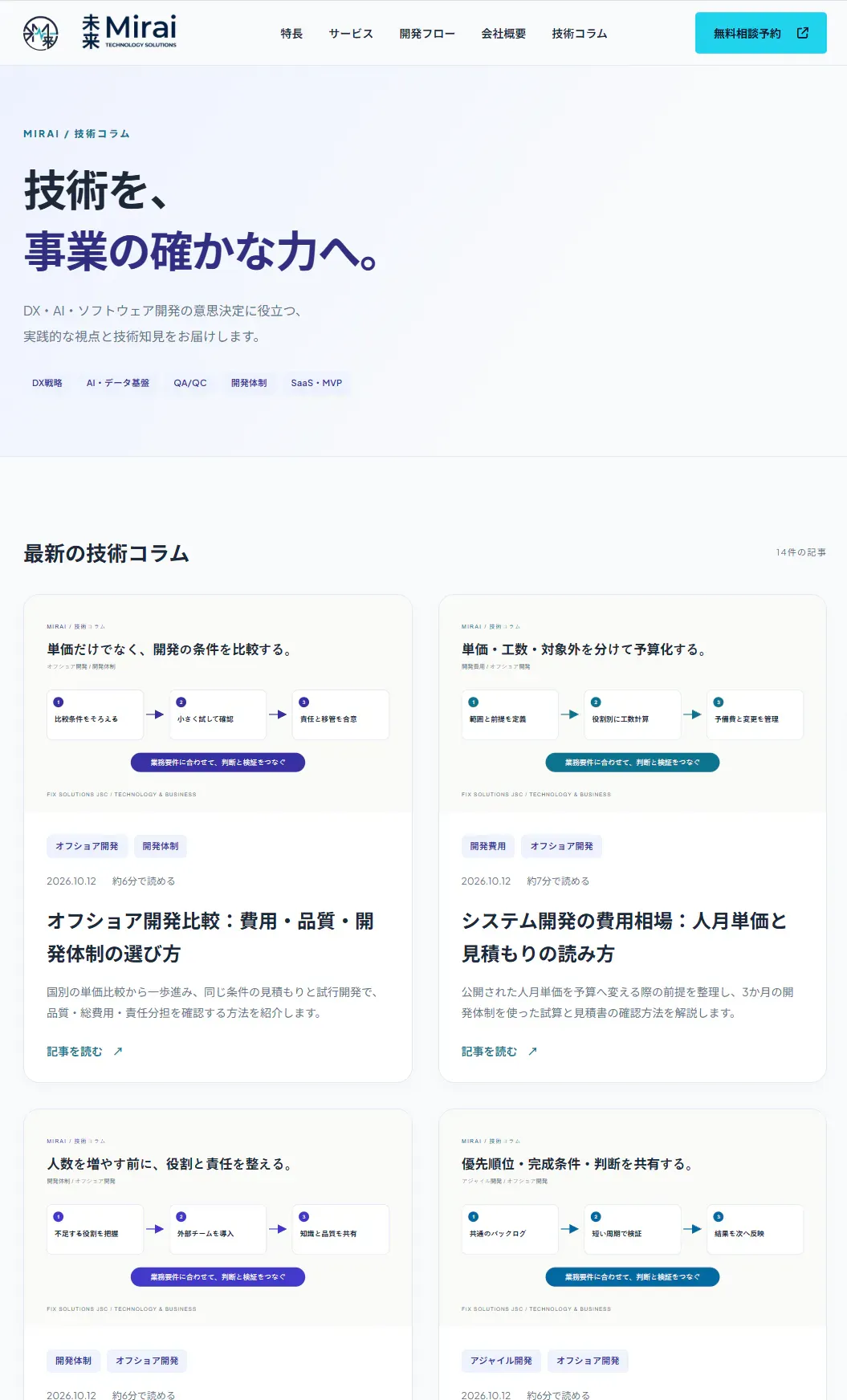Open article システム開発の費用相場:人月単価と見積もりの読み方
Image resolution: width=847 pixels, height=1400 pixels.
625,937
